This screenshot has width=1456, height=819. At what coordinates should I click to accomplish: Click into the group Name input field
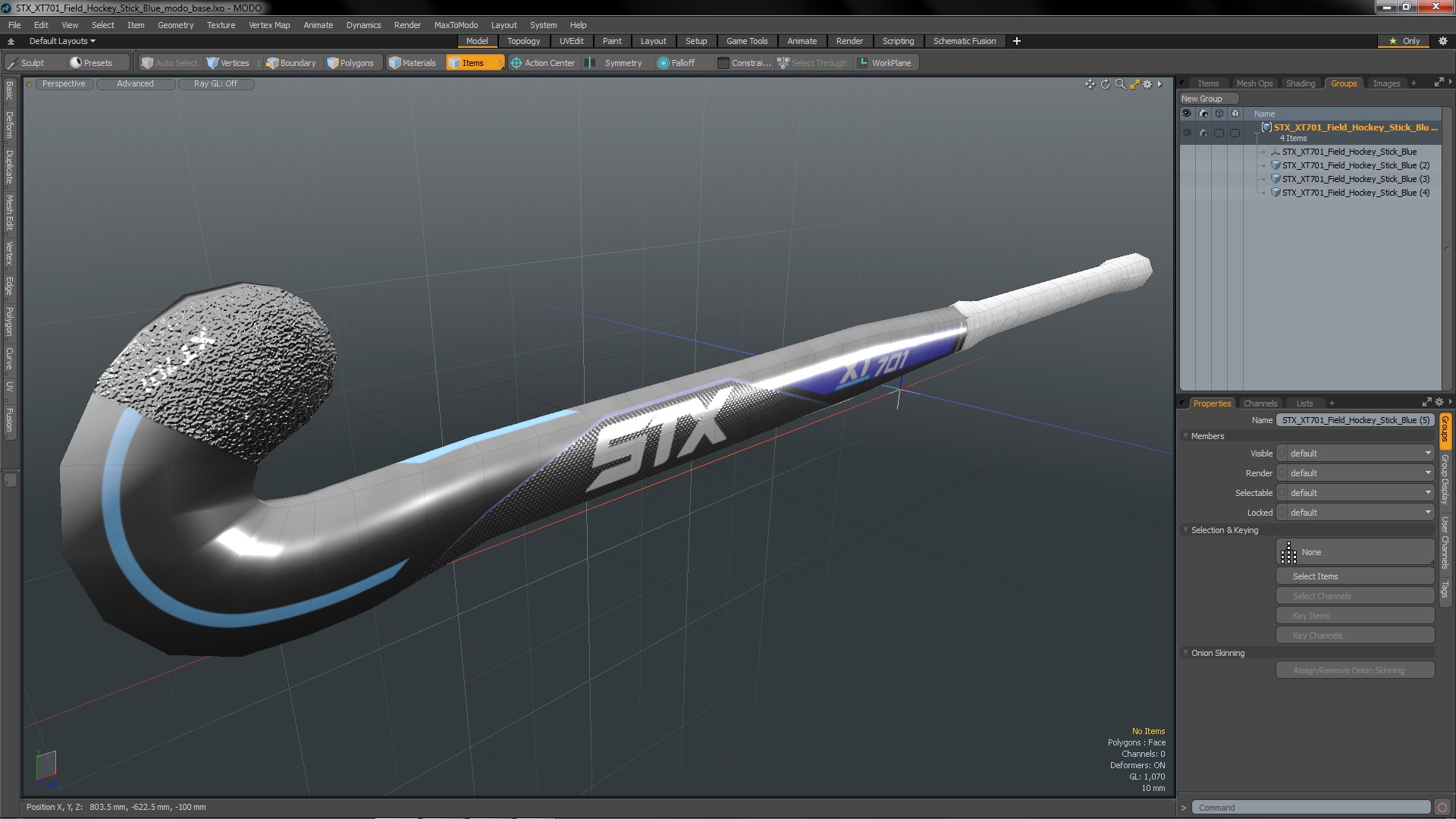pyautogui.click(x=1355, y=420)
